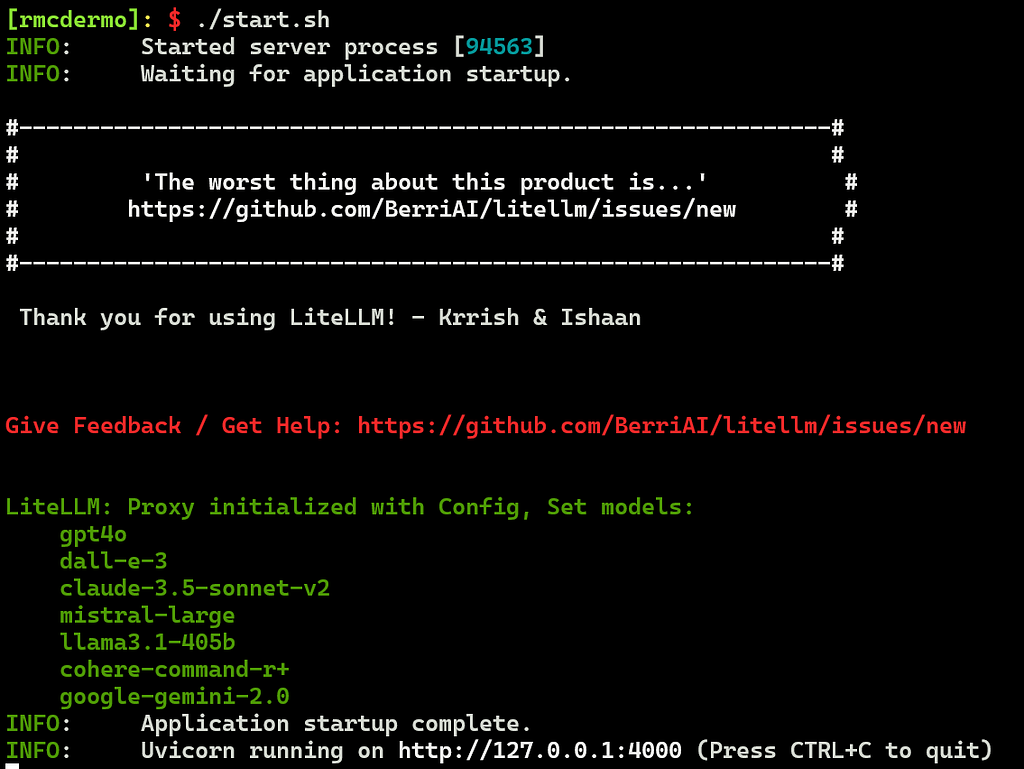Click the red dollar sign prompt symbol
This screenshot has width=1024, height=769.
(174, 20)
